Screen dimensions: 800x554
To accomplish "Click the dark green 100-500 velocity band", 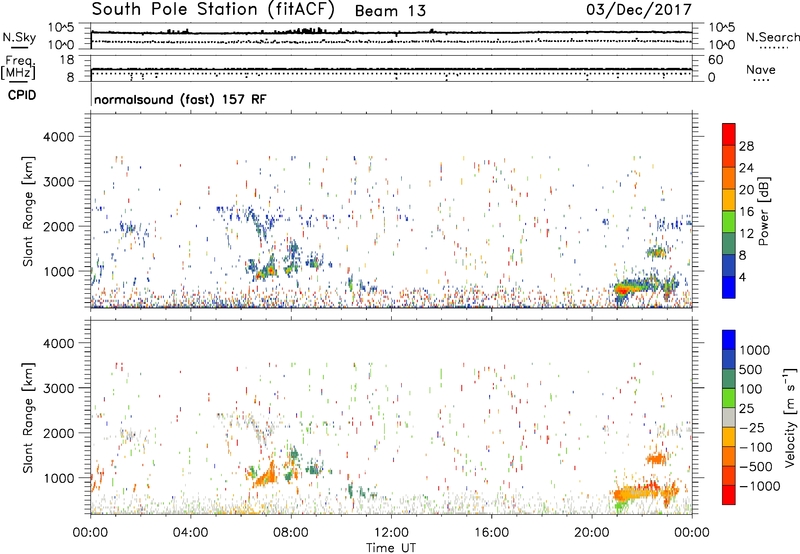I will click(729, 379).
